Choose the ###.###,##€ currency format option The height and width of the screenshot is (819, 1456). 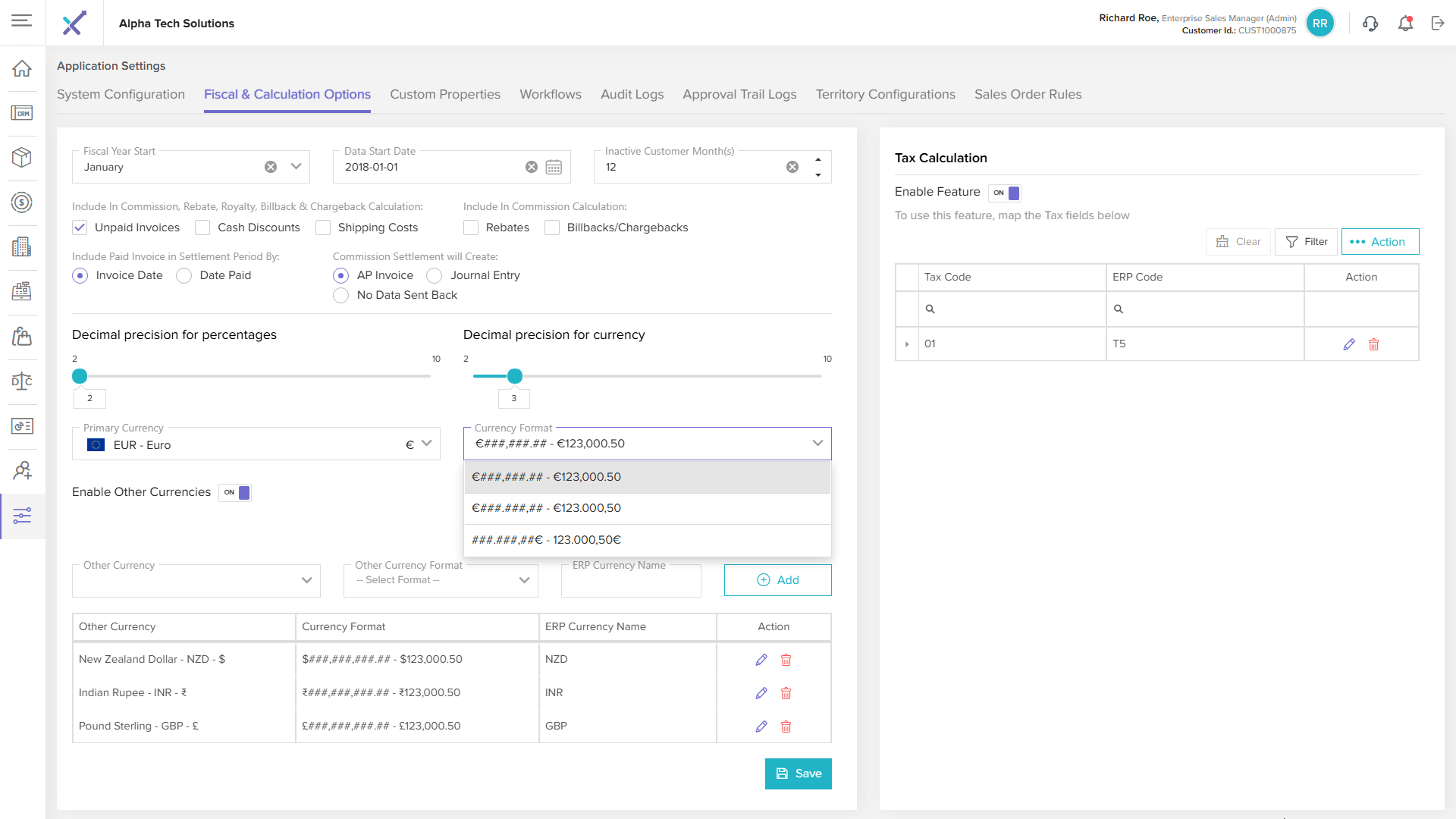pos(546,540)
